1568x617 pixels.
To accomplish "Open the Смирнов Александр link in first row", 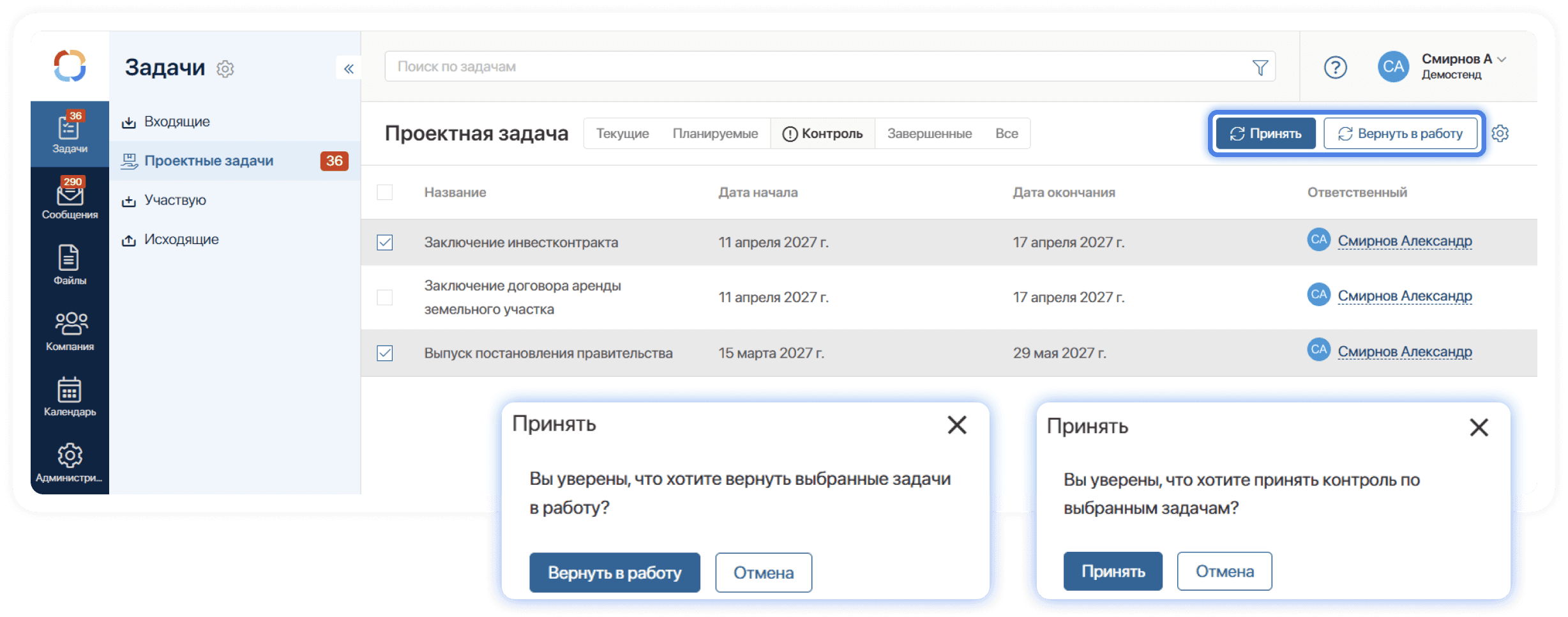I will pyautogui.click(x=1405, y=241).
